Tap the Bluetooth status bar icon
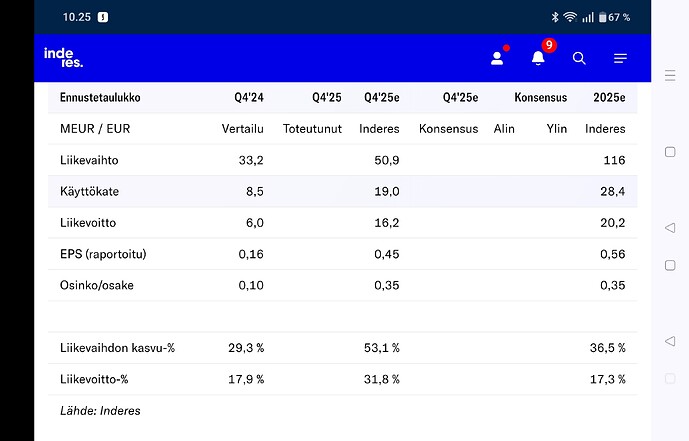 coord(555,17)
